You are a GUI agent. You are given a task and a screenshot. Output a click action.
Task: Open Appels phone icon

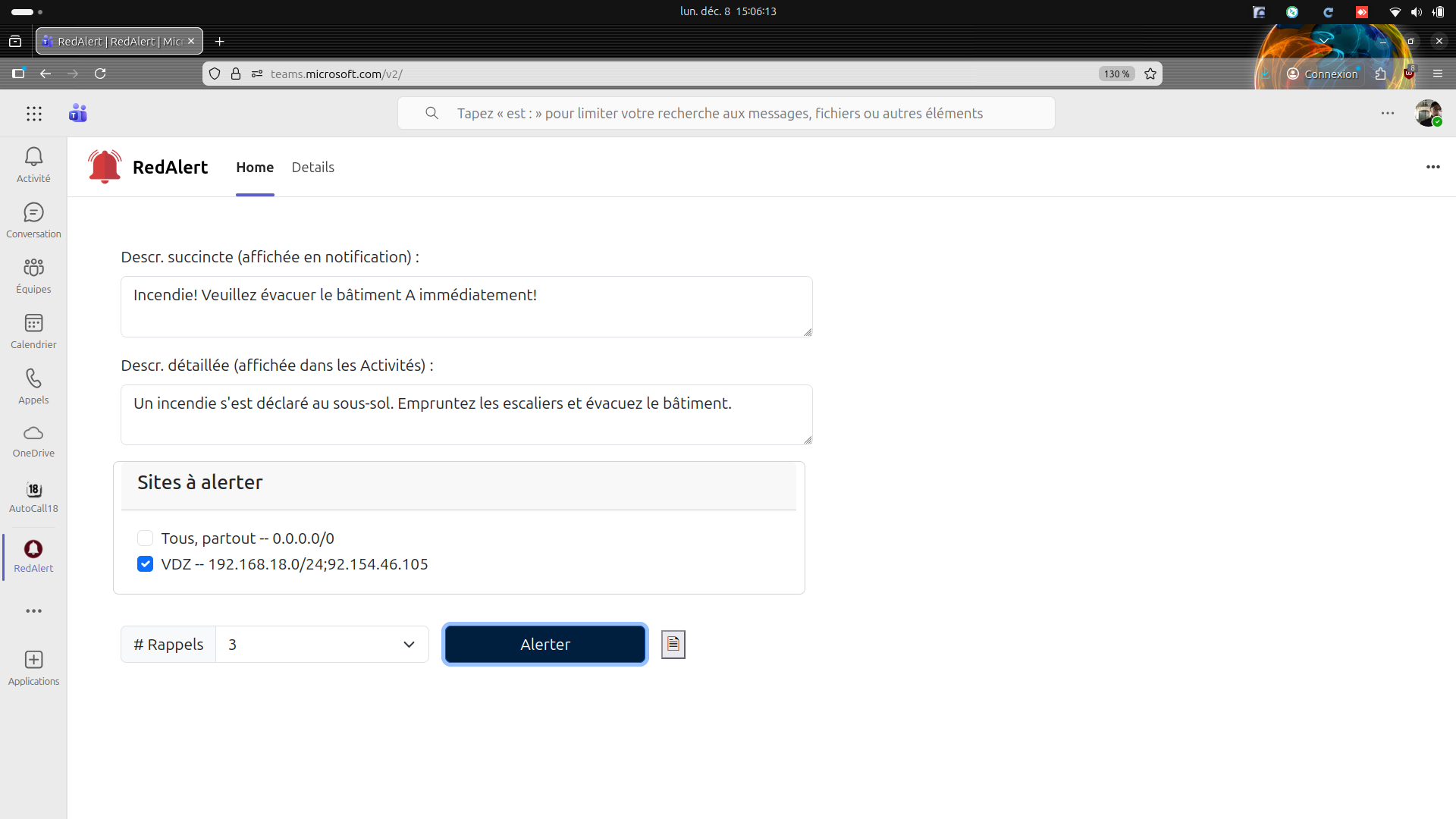pyautogui.click(x=33, y=379)
